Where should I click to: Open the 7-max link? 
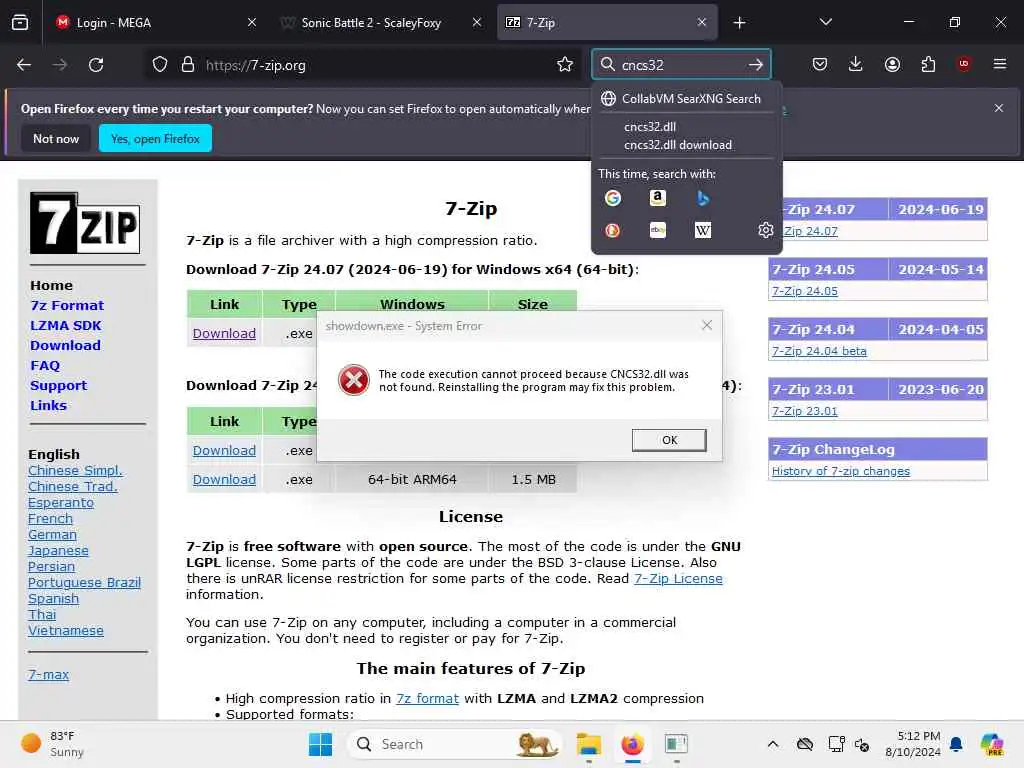point(48,675)
